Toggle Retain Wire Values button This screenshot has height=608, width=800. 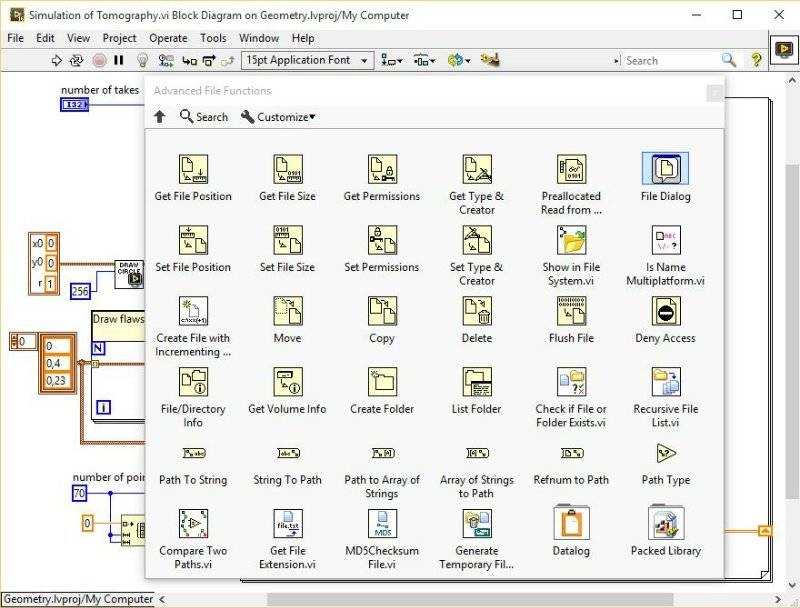pyautogui.click(x=166, y=61)
